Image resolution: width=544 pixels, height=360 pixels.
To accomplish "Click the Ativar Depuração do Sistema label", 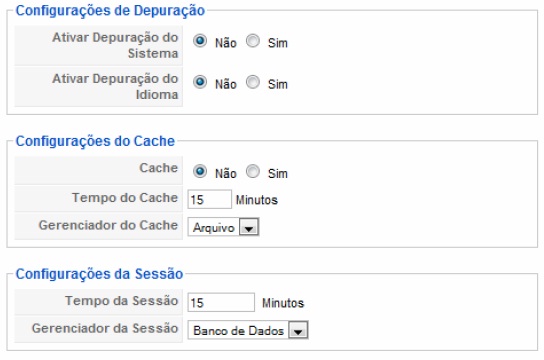I will (115, 45).
